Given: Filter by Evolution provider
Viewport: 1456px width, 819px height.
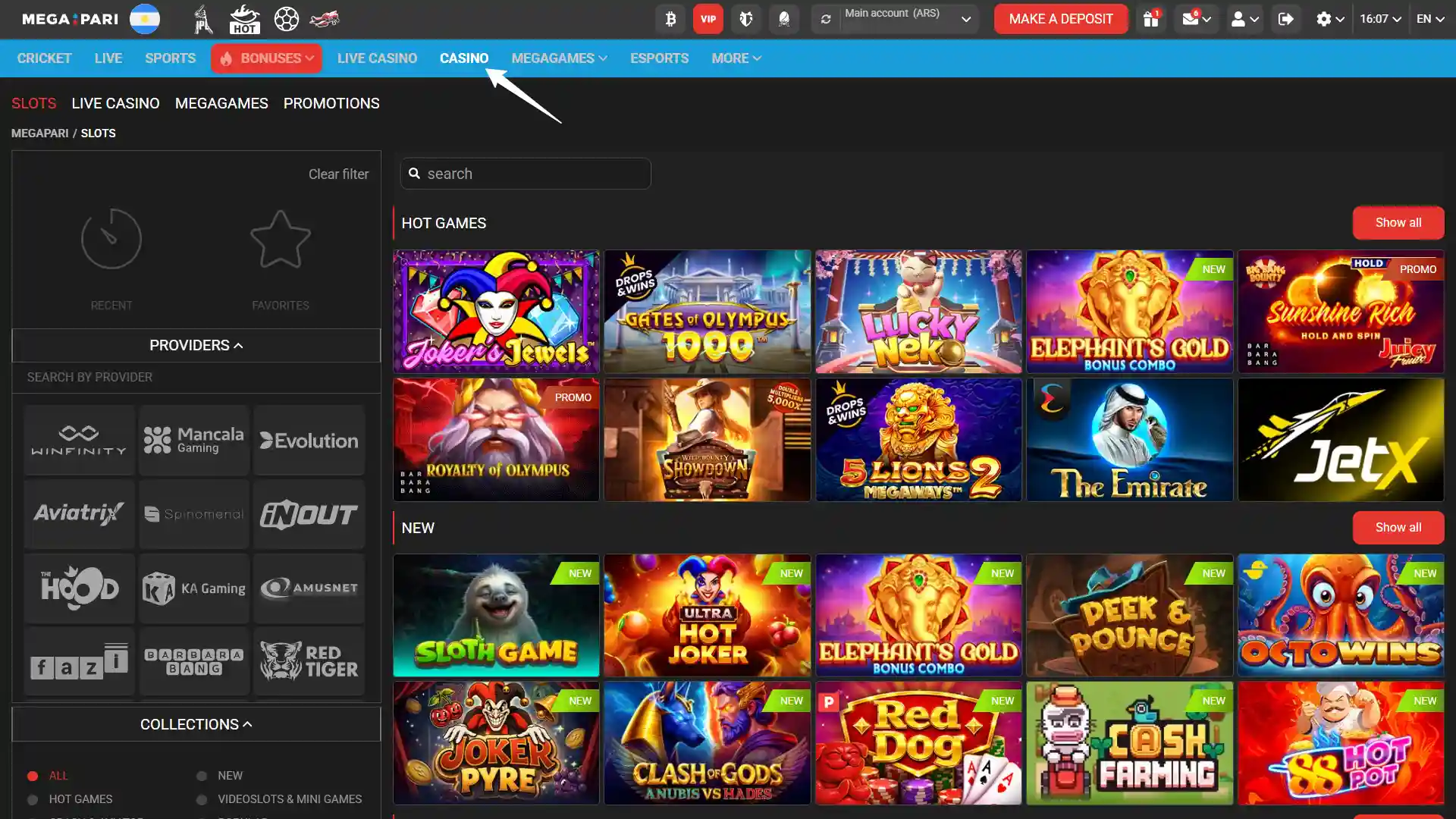Looking at the screenshot, I should click(309, 441).
